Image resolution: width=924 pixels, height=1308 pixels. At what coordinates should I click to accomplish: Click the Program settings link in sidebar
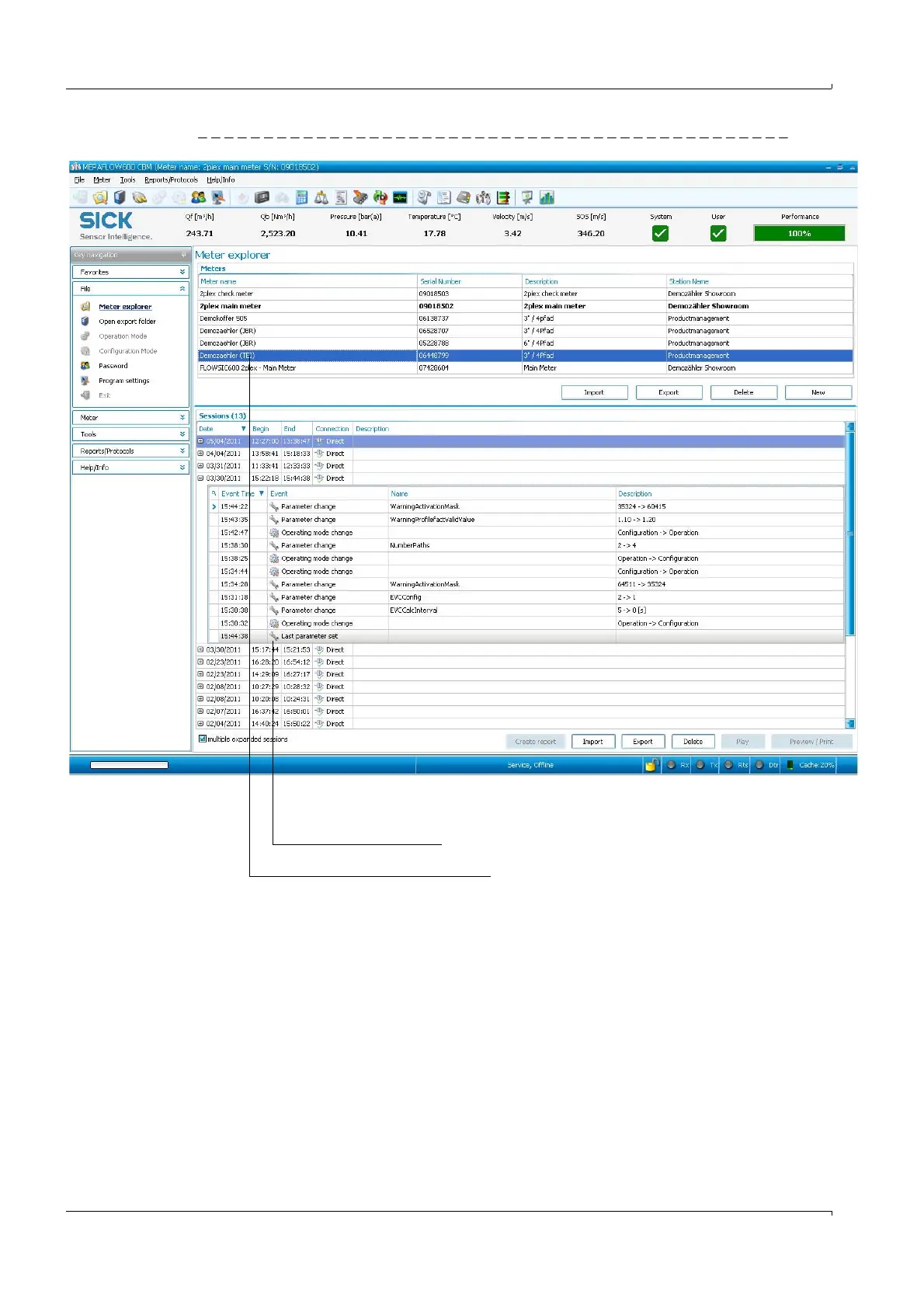pyautogui.click(x=124, y=381)
